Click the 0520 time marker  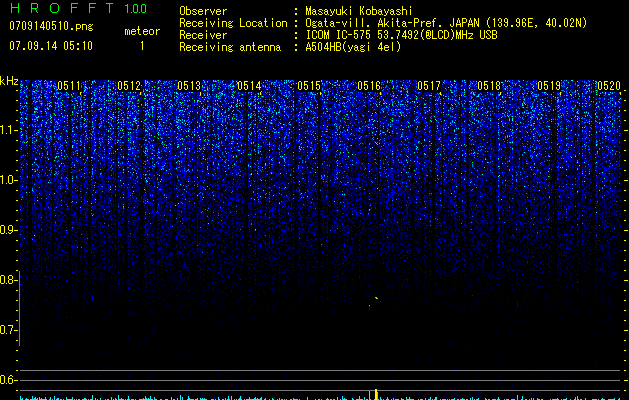pyautogui.click(x=609, y=86)
